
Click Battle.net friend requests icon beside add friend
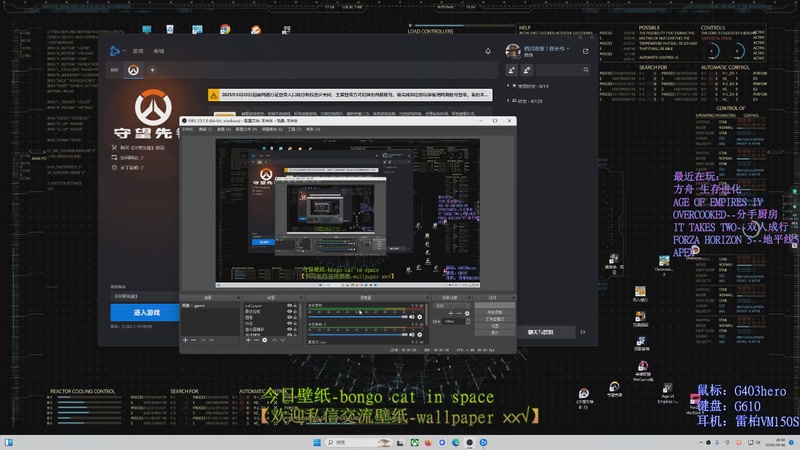point(527,70)
